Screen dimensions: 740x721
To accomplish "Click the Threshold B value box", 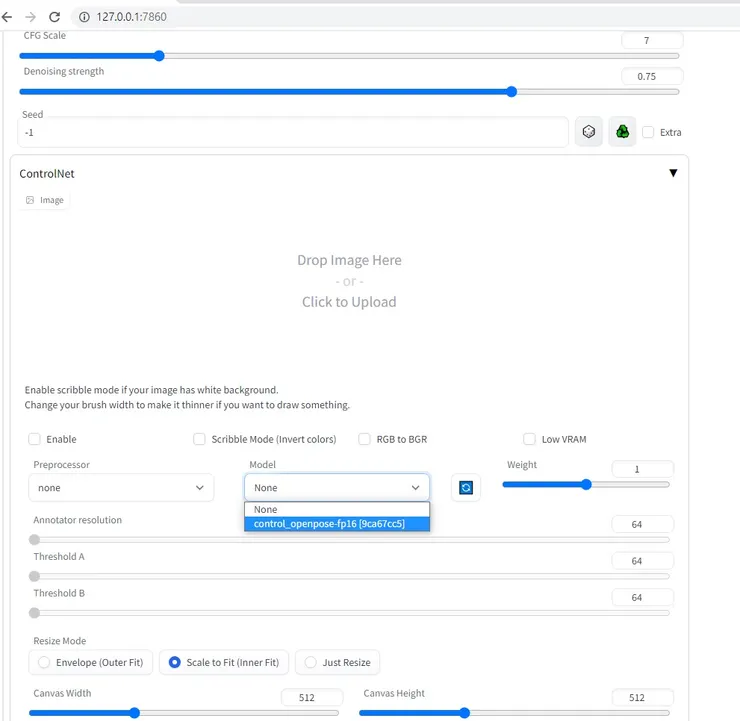I will click(x=642, y=597).
